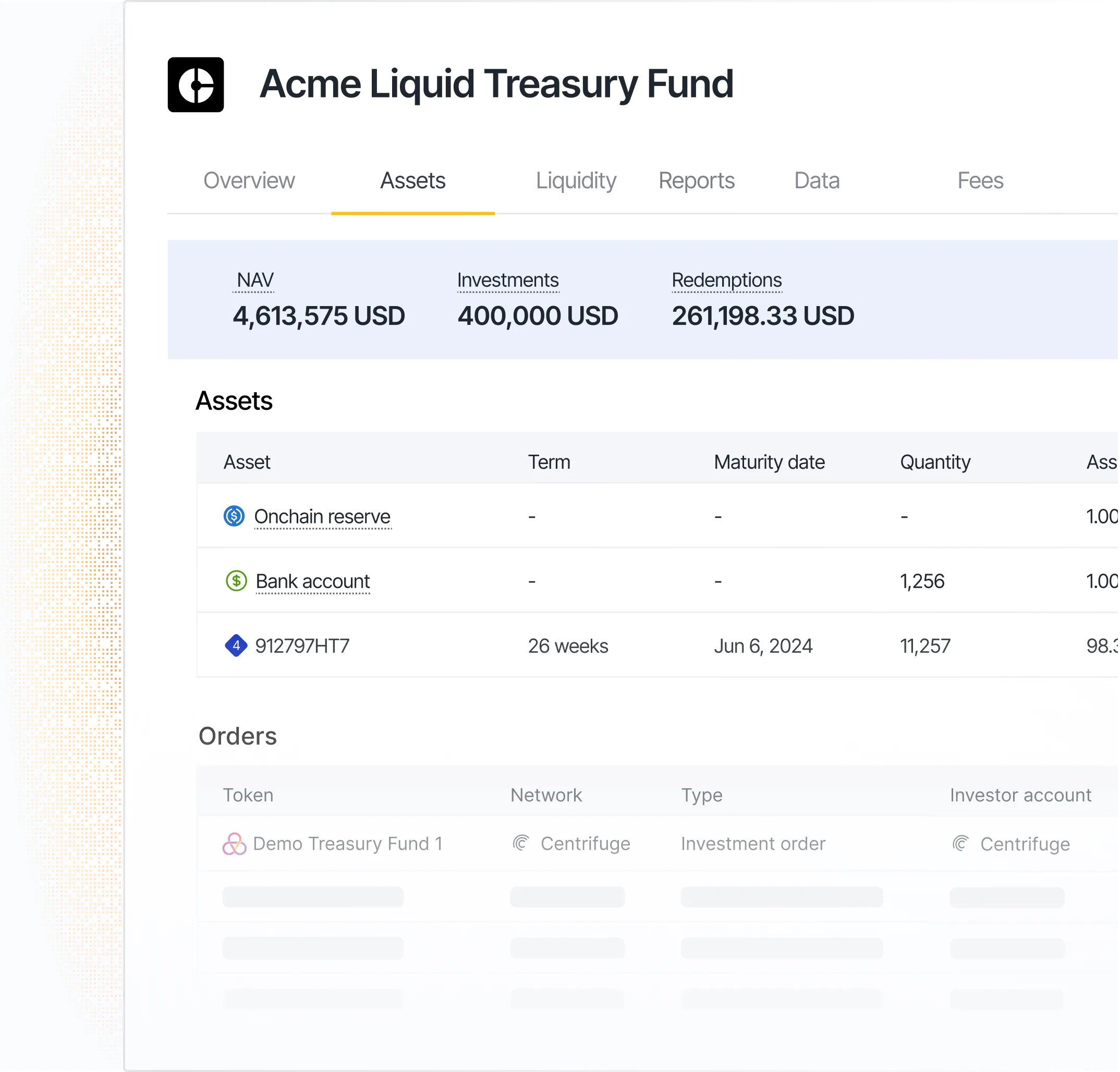Click the Demo Treasury Fund token icon
Image resolution: width=1120 pixels, height=1072 pixels.
click(234, 844)
